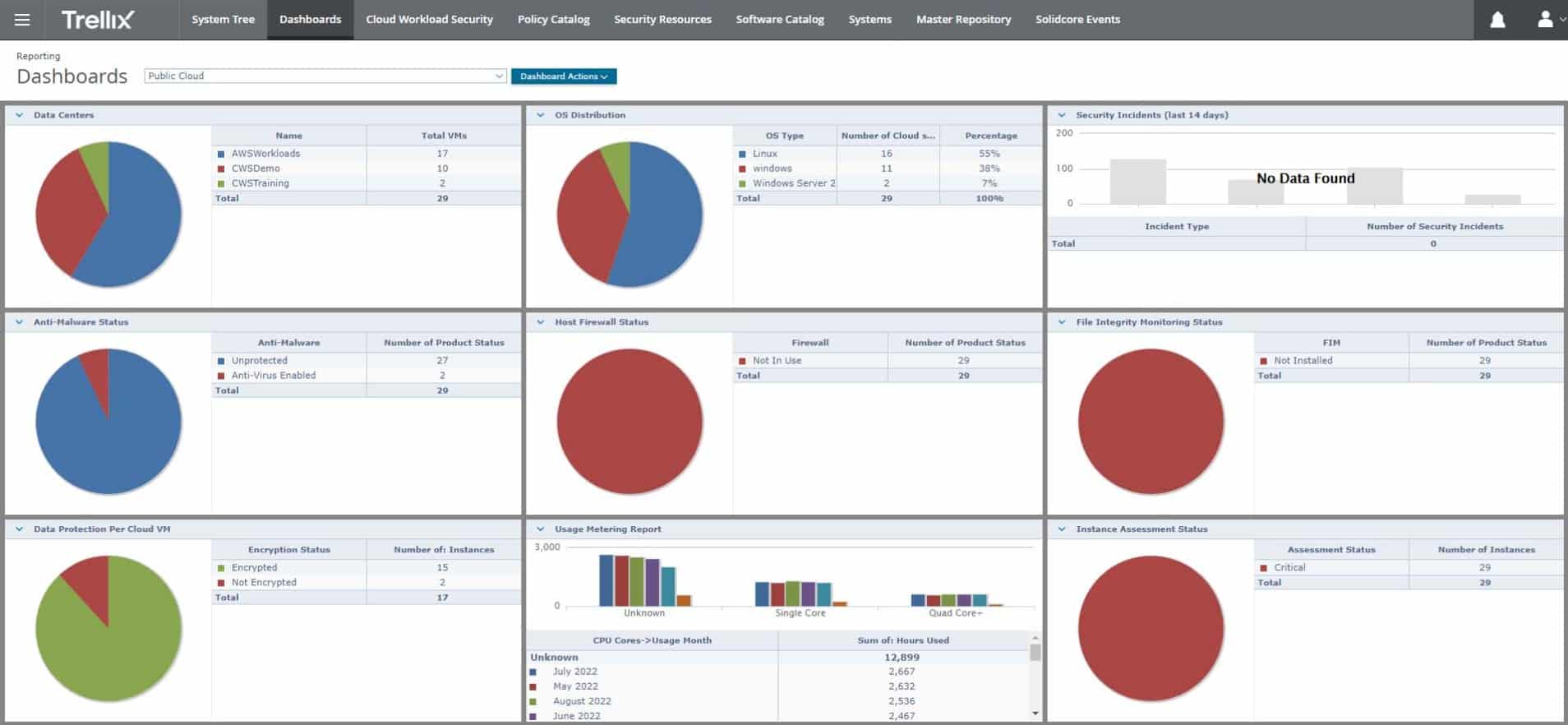Open the Master Repository tab
This screenshot has width=1568, height=725.
coord(963,20)
